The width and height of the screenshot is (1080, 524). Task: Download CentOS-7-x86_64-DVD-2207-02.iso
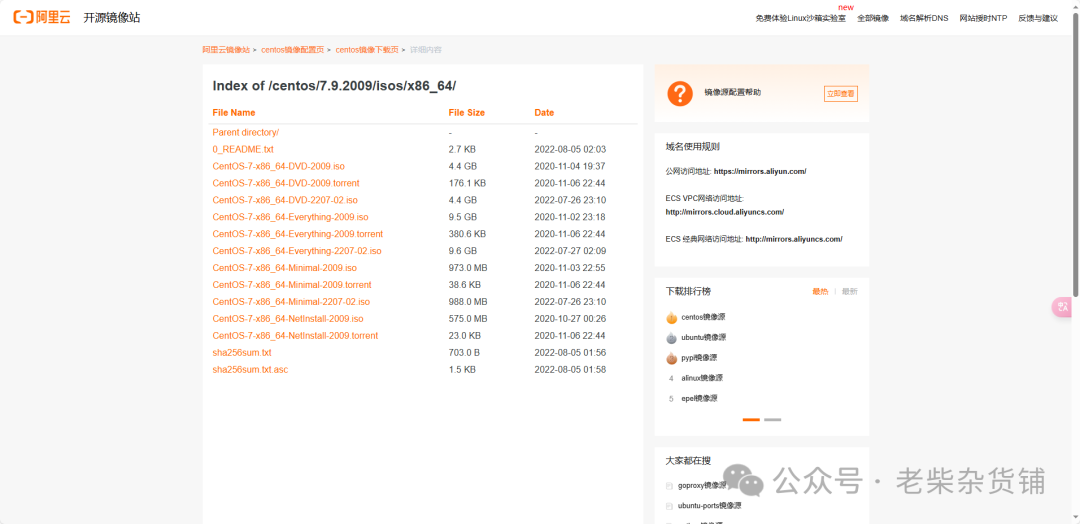(x=285, y=200)
